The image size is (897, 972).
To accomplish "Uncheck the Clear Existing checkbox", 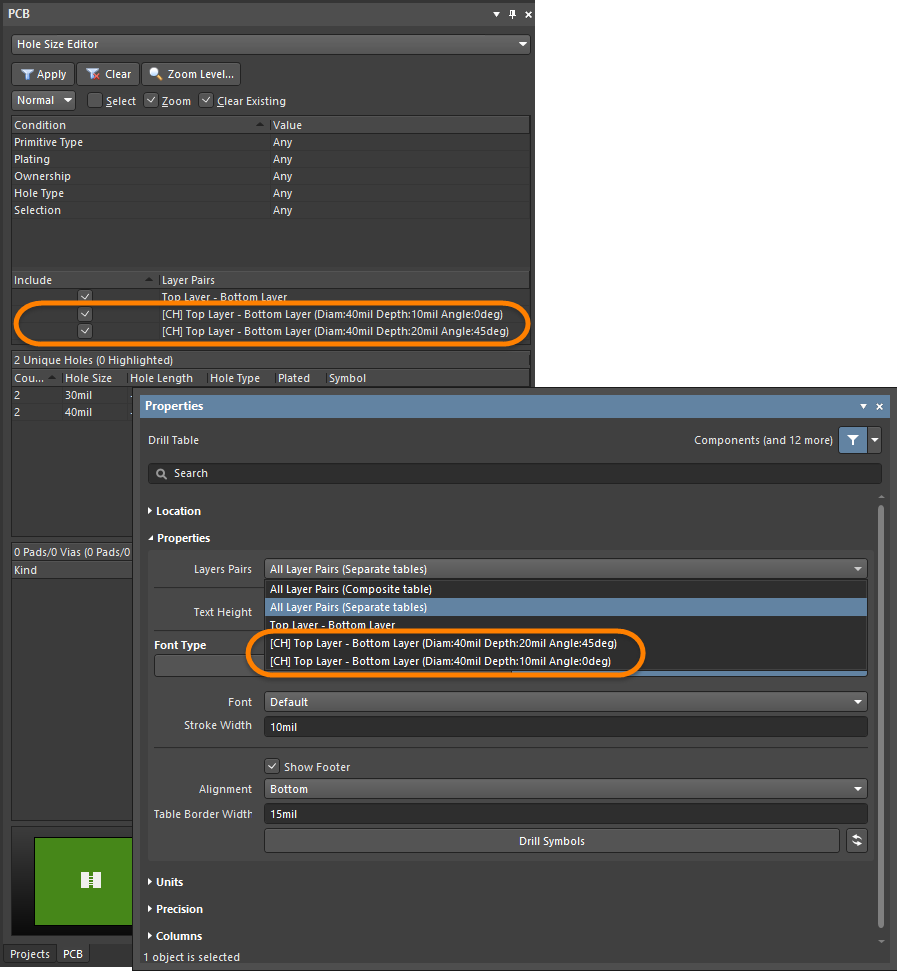I will [206, 101].
